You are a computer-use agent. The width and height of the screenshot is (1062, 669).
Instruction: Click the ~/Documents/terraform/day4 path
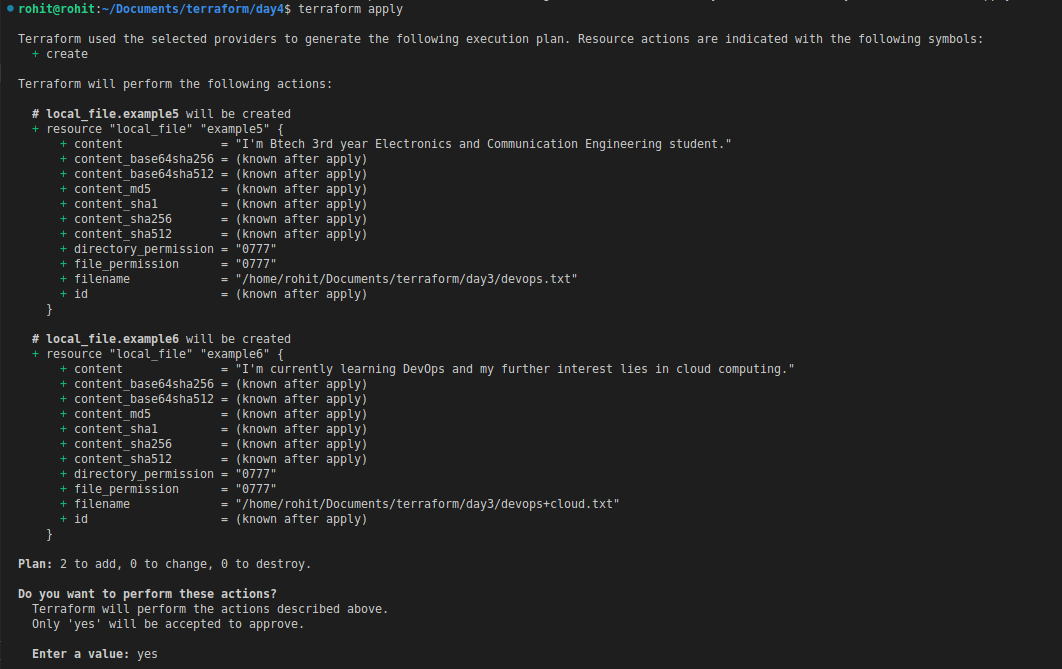193,9
